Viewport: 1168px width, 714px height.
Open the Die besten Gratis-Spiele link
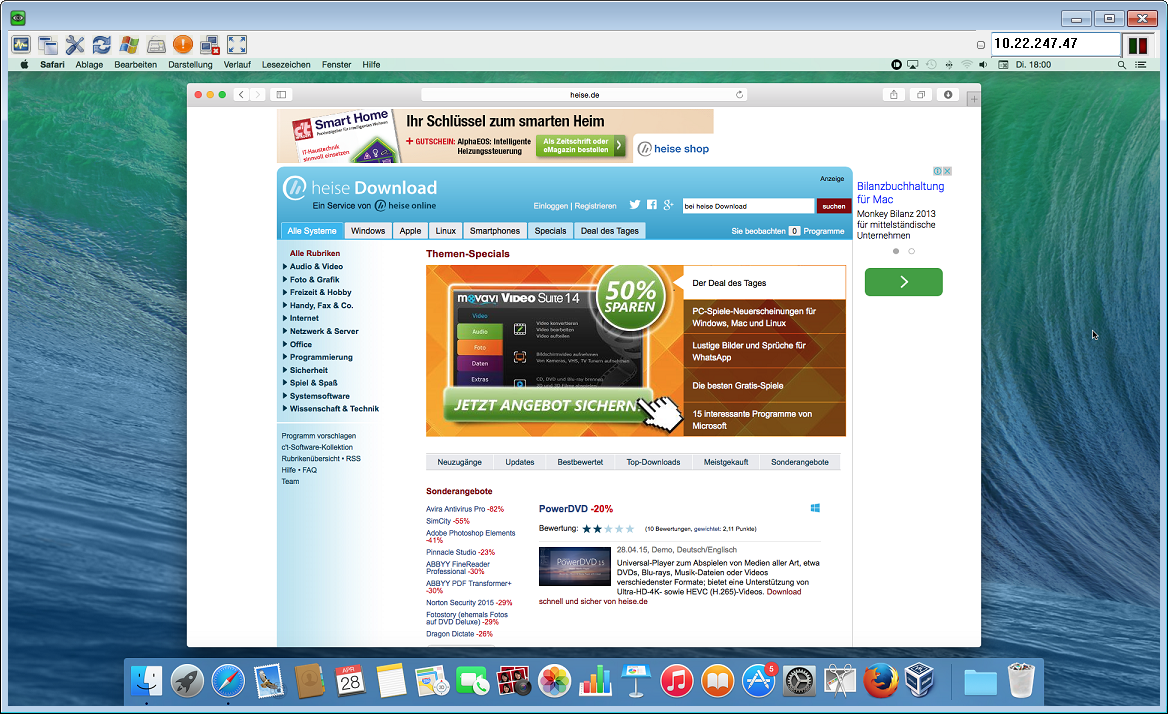click(x=737, y=386)
